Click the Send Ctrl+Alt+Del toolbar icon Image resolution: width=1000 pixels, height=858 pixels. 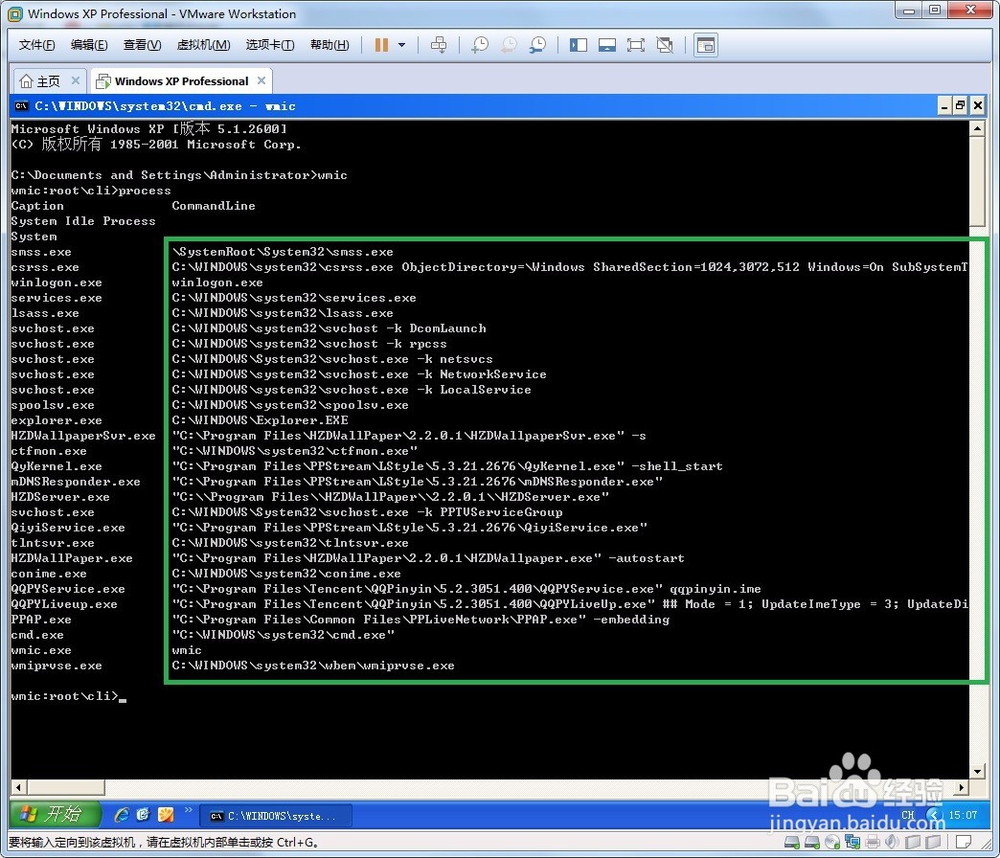click(439, 45)
